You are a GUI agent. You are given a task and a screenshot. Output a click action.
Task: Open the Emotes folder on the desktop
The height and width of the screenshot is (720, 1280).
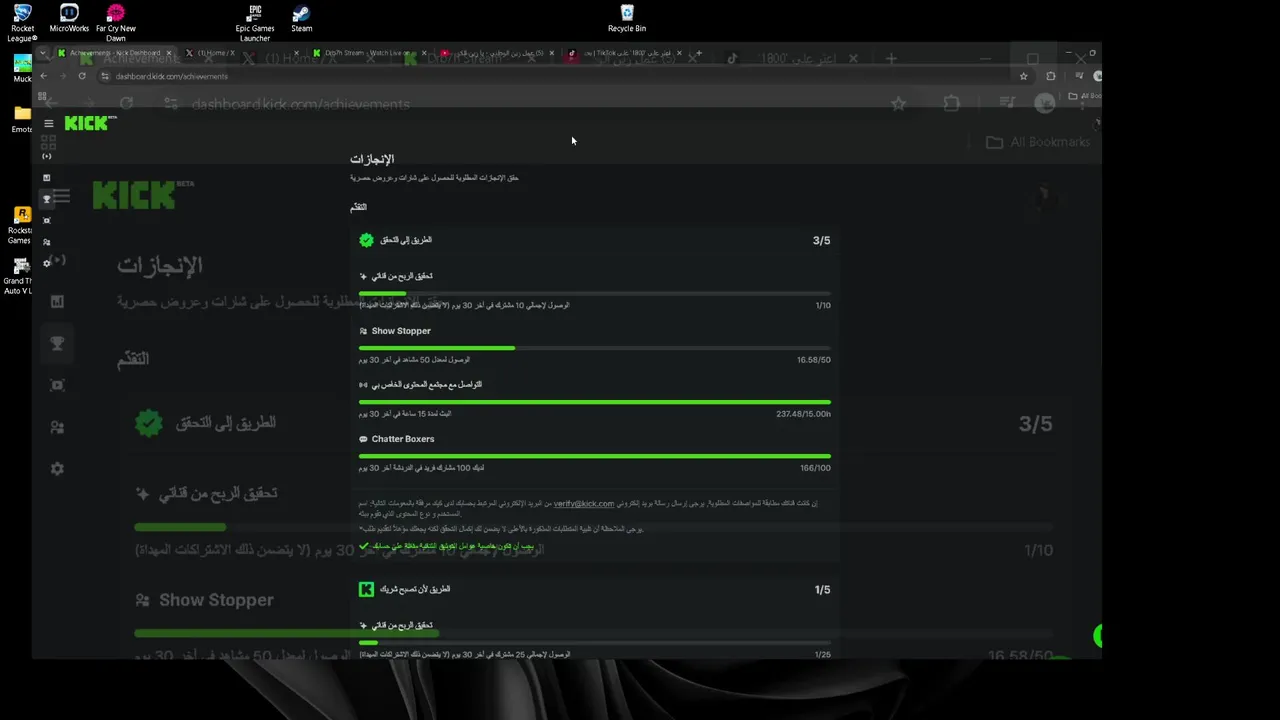coord(21,119)
